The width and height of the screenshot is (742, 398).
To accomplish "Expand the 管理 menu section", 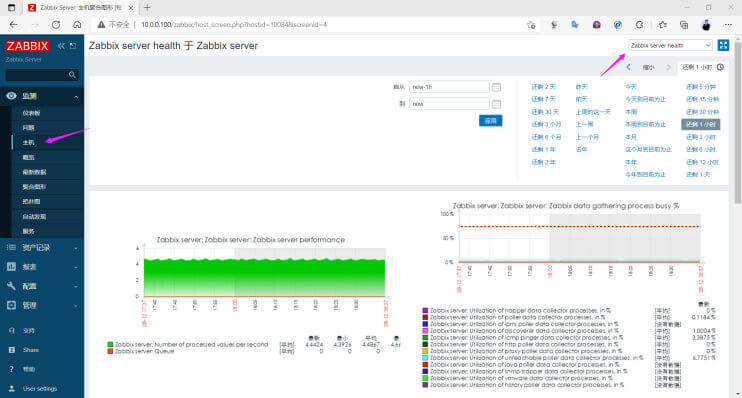I will click(76, 306).
